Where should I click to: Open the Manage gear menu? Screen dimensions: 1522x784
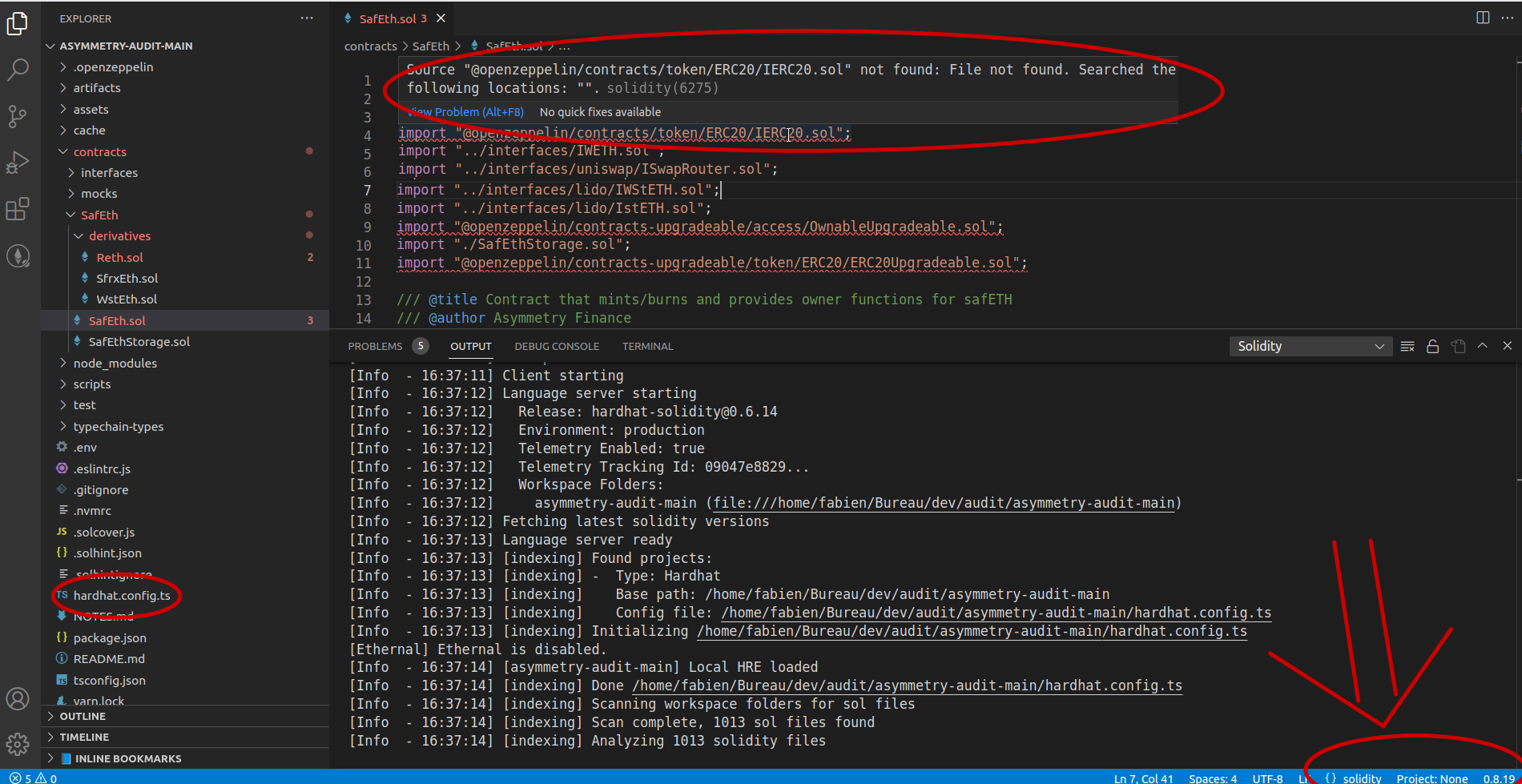[x=18, y=744]
